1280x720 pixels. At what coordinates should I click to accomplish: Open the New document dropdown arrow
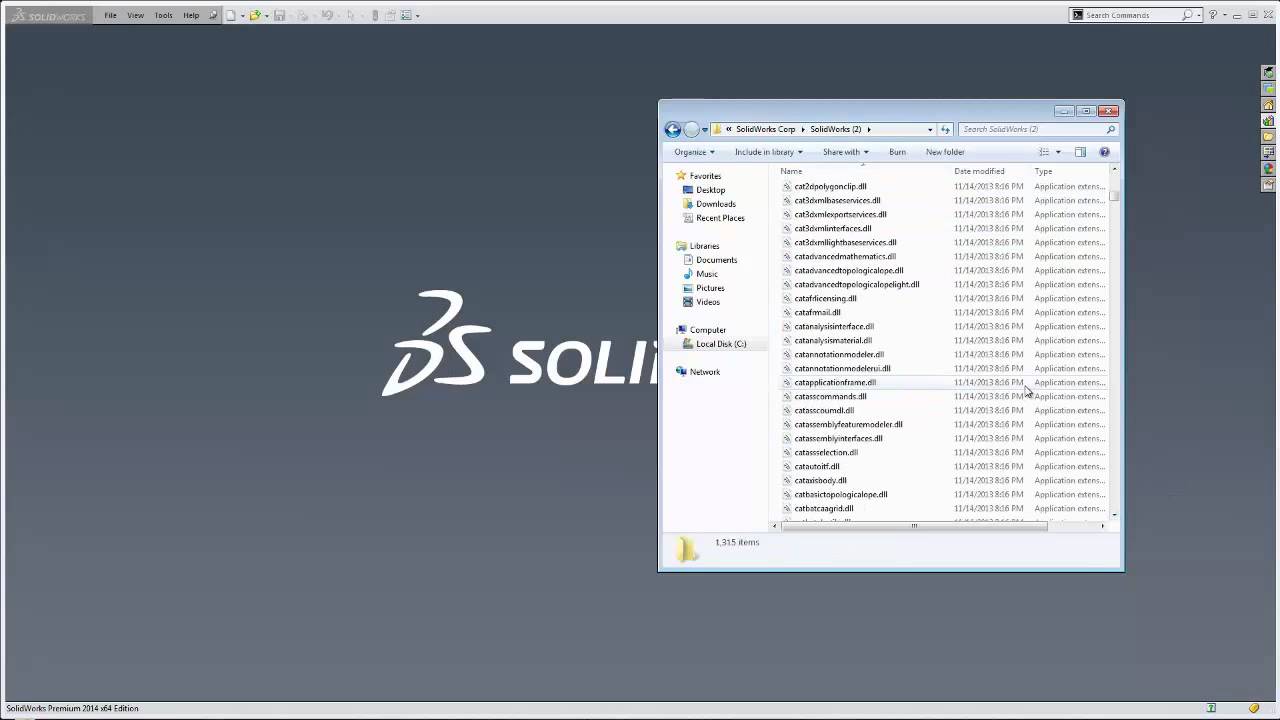(243, 16)
